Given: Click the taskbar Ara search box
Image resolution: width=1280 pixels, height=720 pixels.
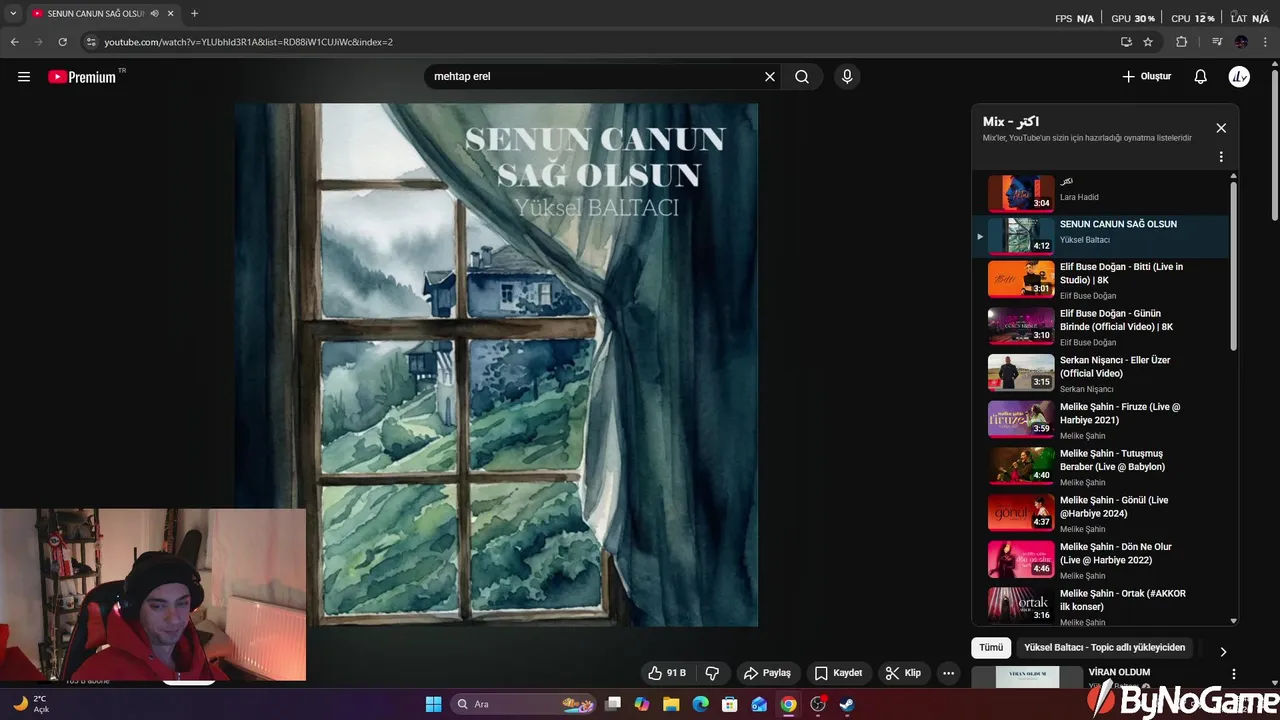Looking at the screenshot, I should coord(524,704).
